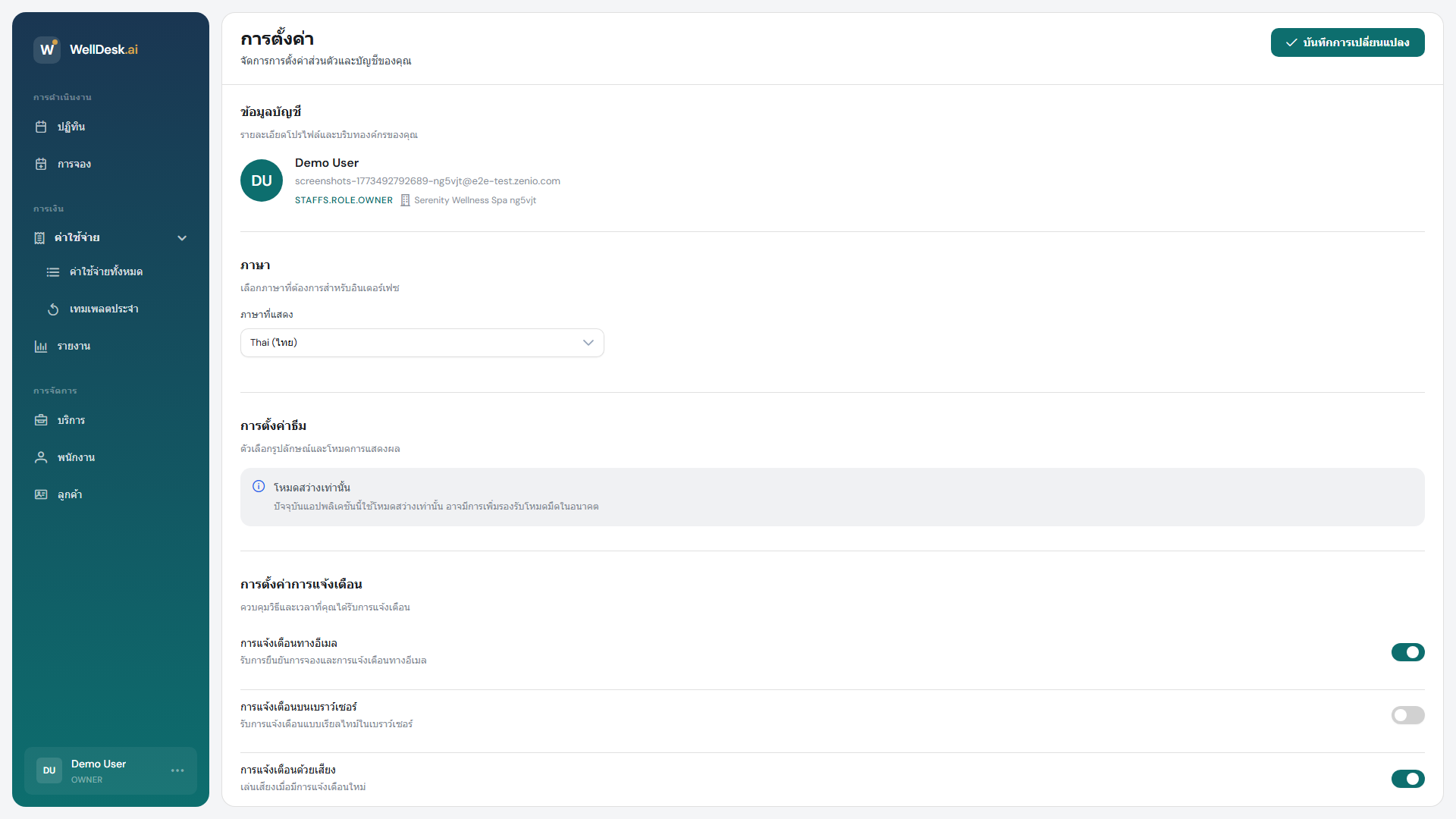
Task: Open the ปฏิทิน calendar icon in sidebar
Action: (41, 127)
